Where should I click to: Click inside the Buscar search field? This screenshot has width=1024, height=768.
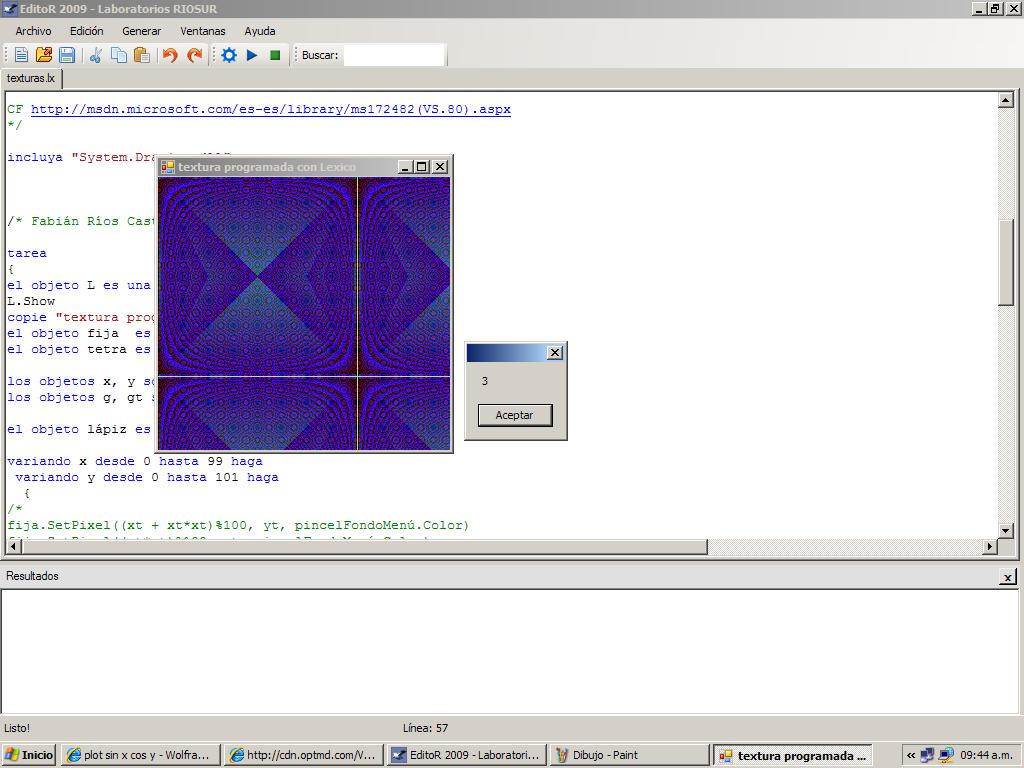(394, 55)
